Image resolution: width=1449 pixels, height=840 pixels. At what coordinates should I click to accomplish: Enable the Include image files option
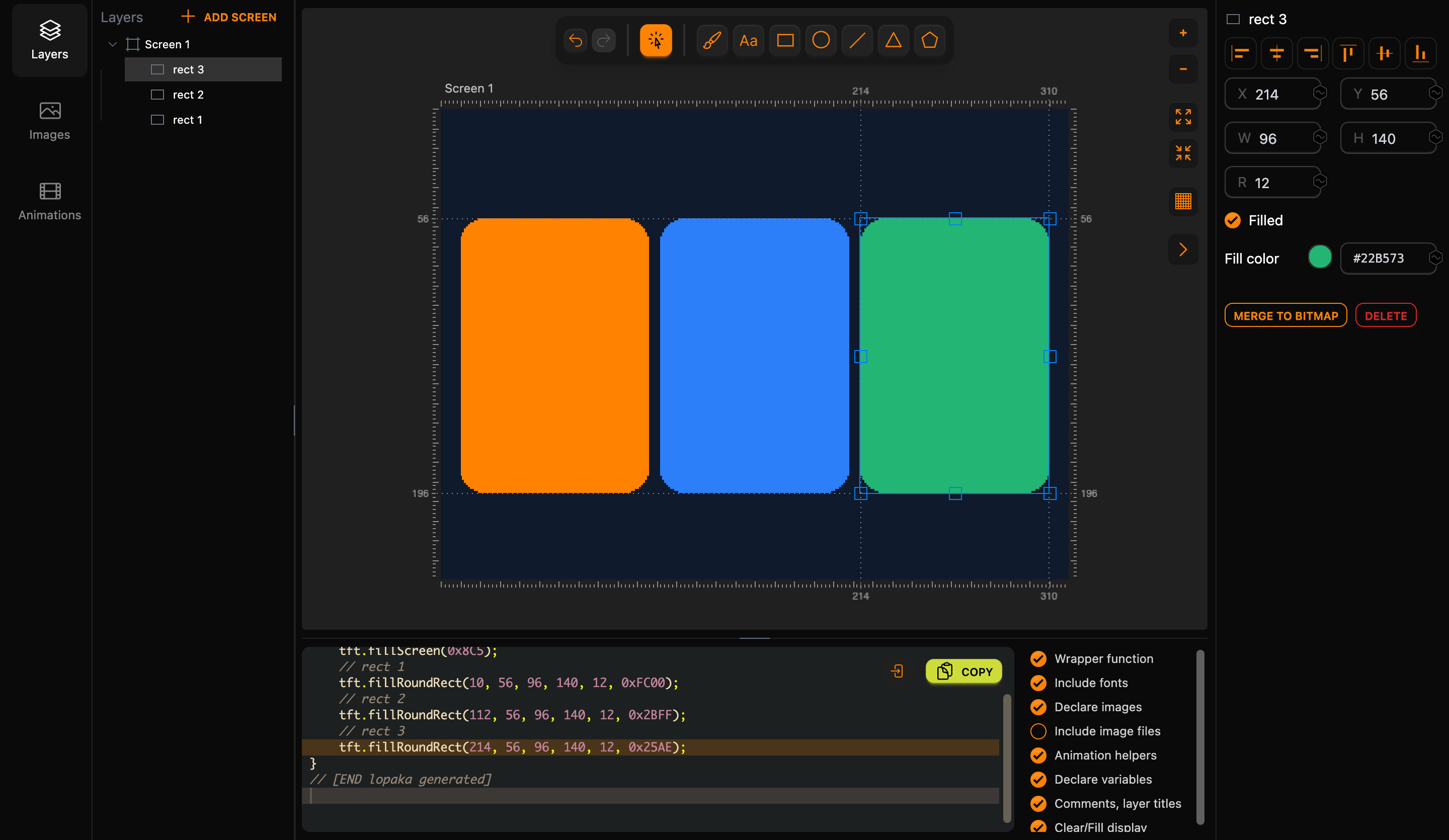tap(1038, 731)
